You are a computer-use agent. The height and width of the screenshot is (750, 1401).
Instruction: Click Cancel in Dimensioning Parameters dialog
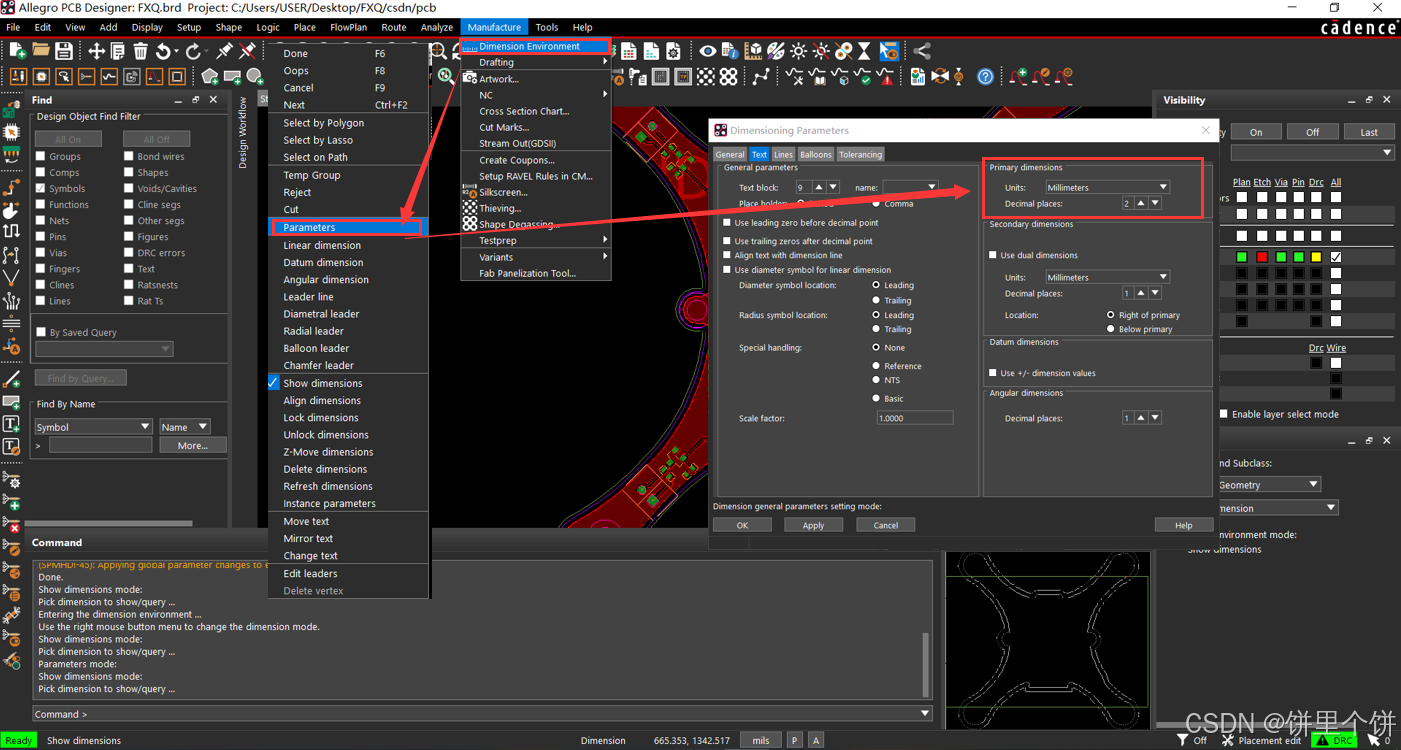tap(885, 525)
